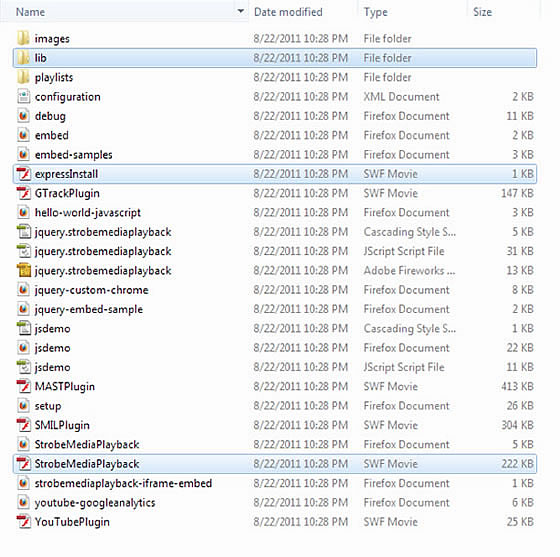
Task: Click the jquery-custom-chrome file icon
Action: 24,290
